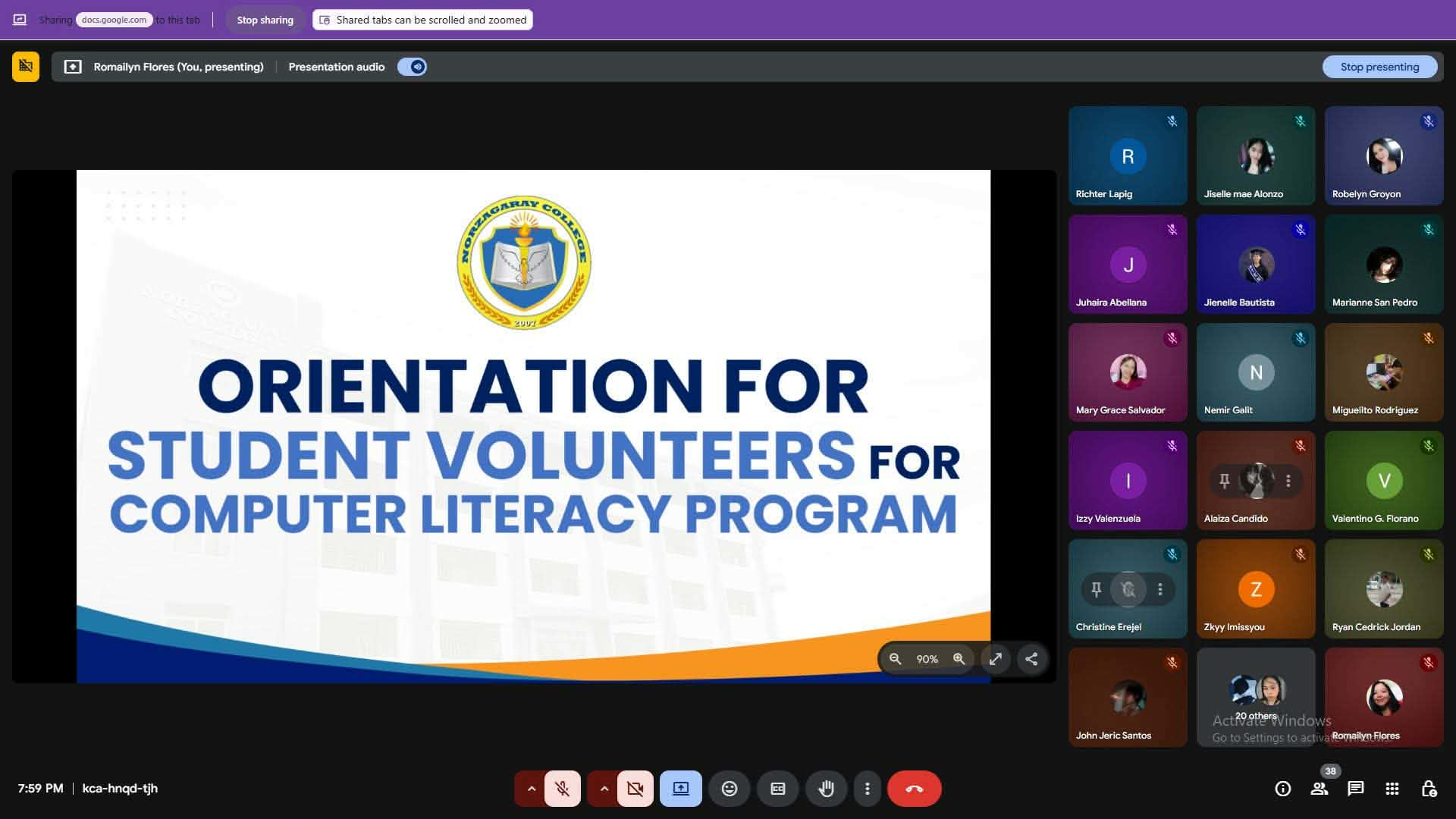The width and height of the screenshot is (1456, 819).
Task: Toggle the microphone mute button
Action: click(x=562, y=789)
